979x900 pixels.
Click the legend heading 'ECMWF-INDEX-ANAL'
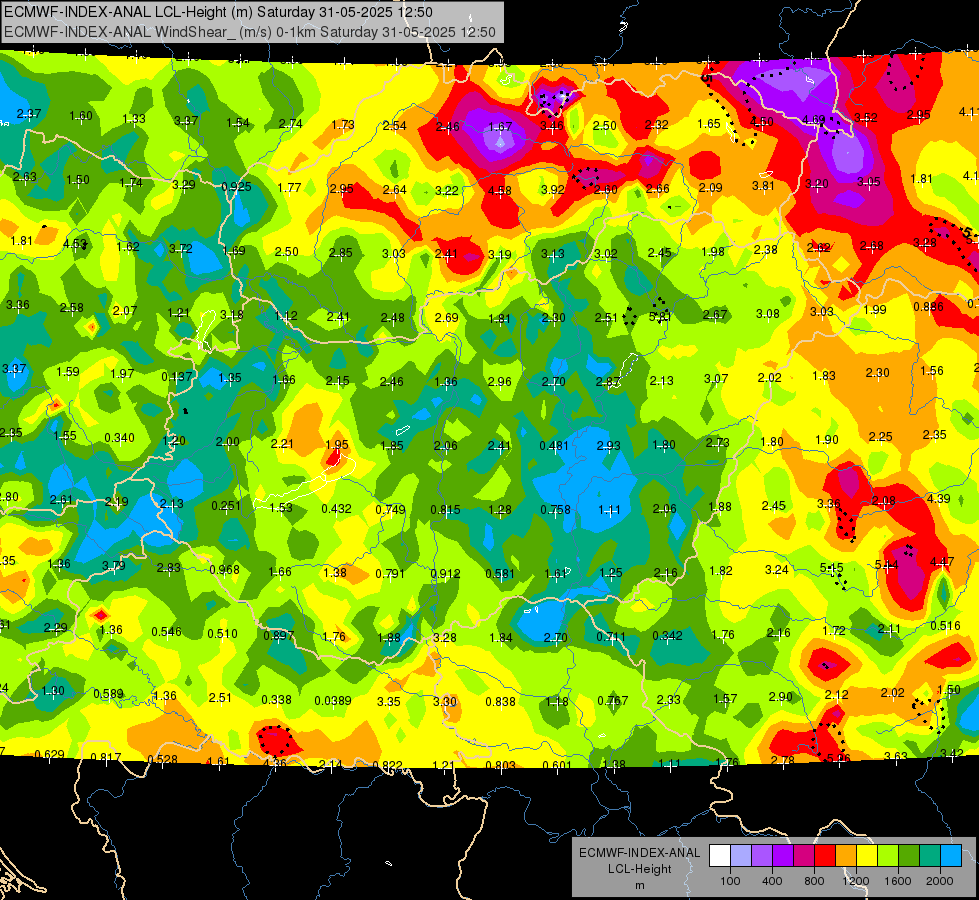click(640, 853)
